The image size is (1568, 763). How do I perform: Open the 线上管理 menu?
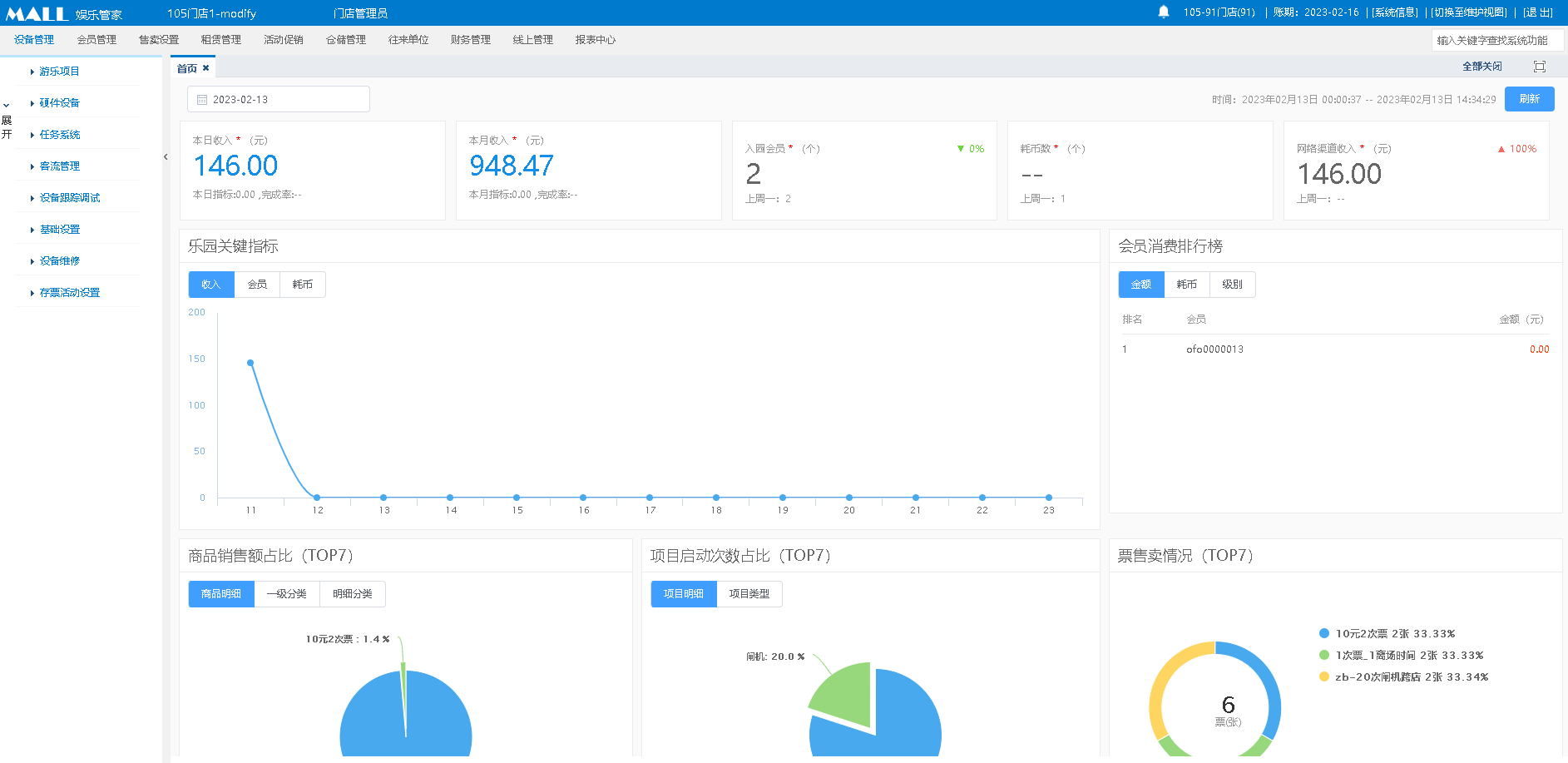[x=533, y=40]
